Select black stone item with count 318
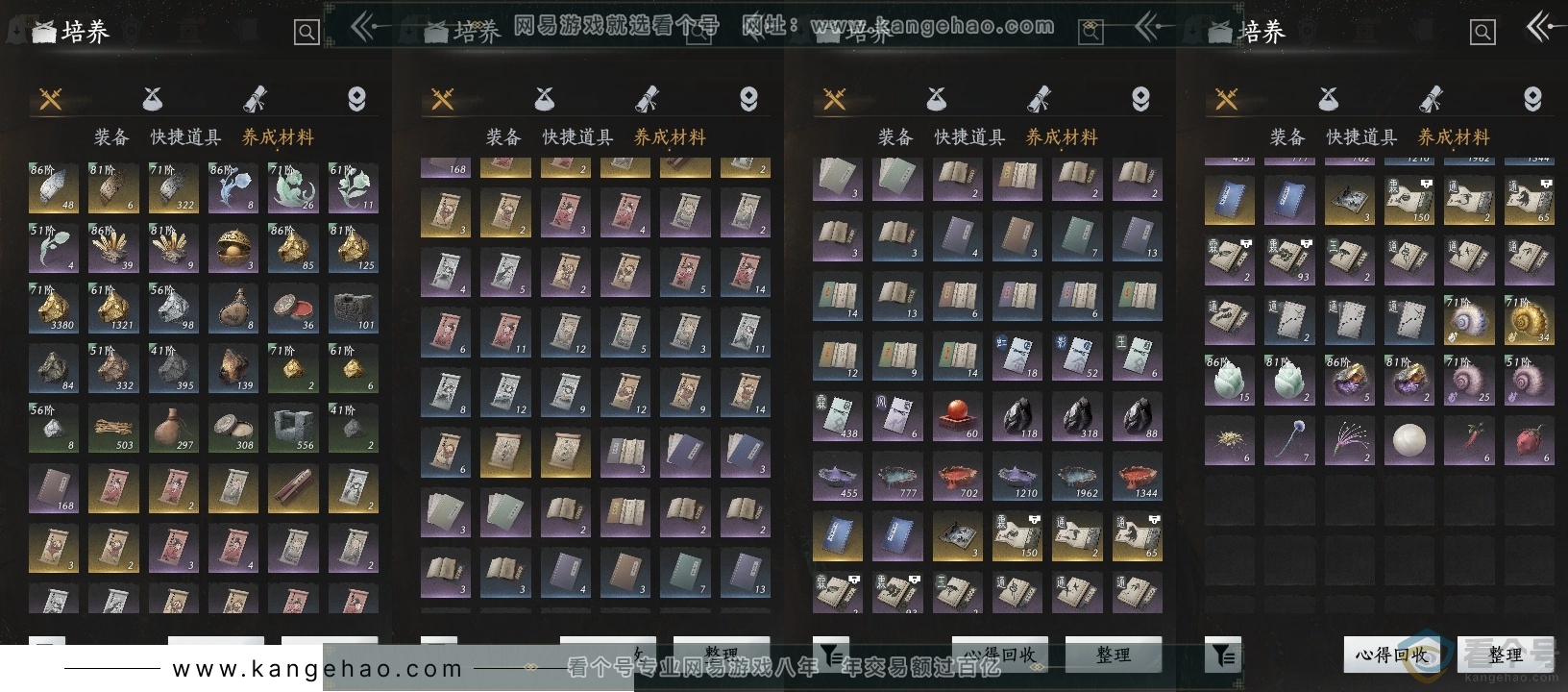Screen dimensions: 1568x692 click(x=1077, y=417)
